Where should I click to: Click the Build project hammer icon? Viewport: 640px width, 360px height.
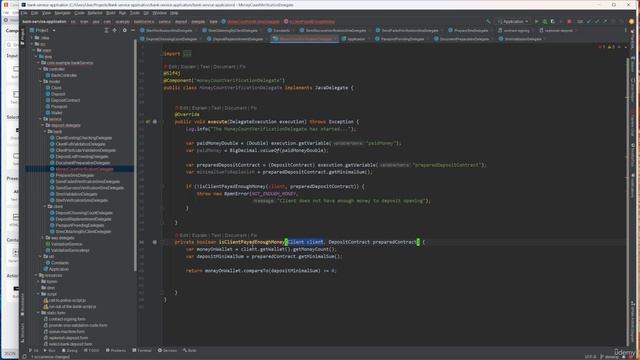tap(488, 21)
